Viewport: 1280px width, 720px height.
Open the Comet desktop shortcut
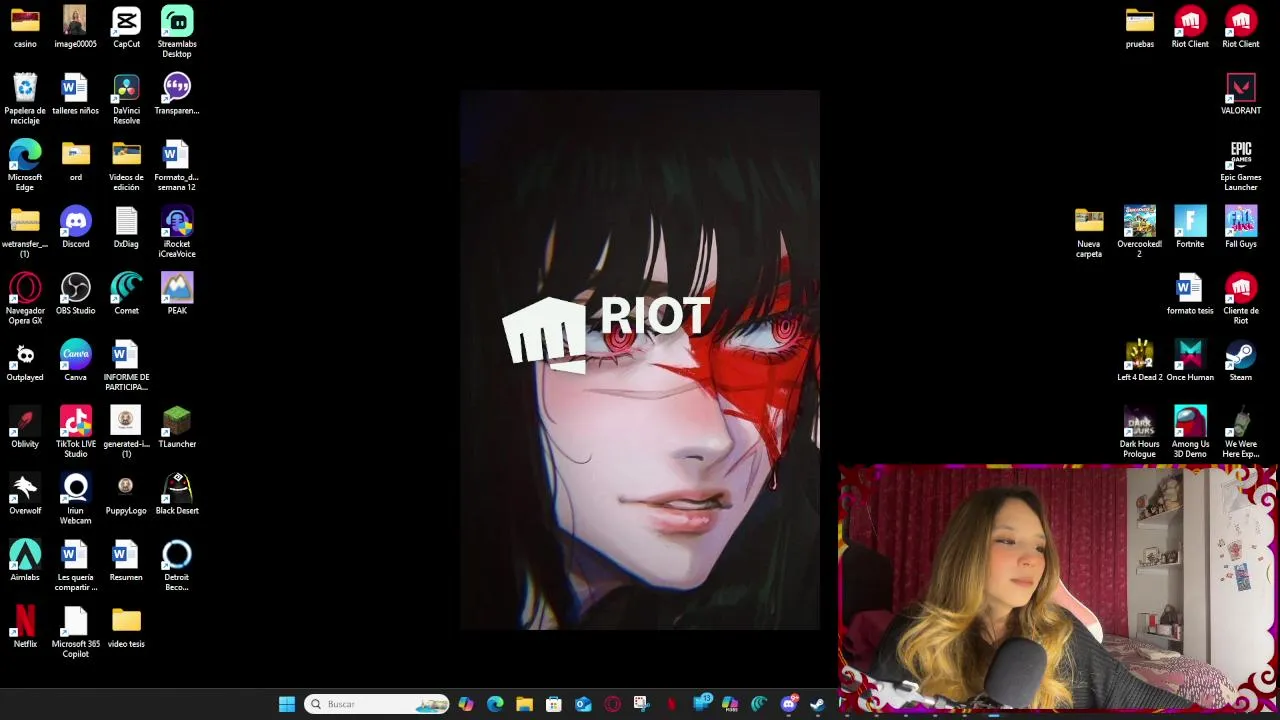[x=126, y=294]
